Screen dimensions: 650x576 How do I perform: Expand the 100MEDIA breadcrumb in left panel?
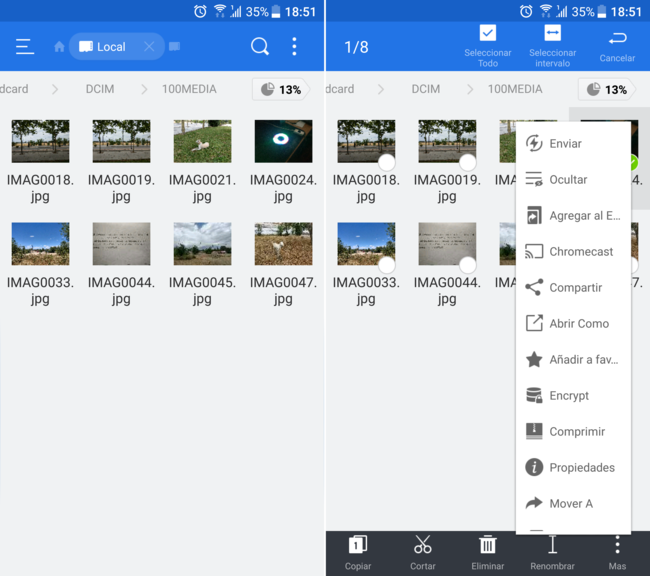tap(189, 89)
